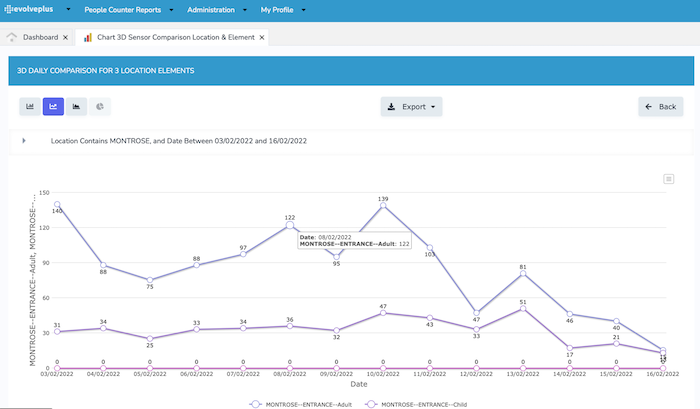Viewport: 700px width, 409px height.
Task: Switch to the Dashboard tab
Action: 40,37
